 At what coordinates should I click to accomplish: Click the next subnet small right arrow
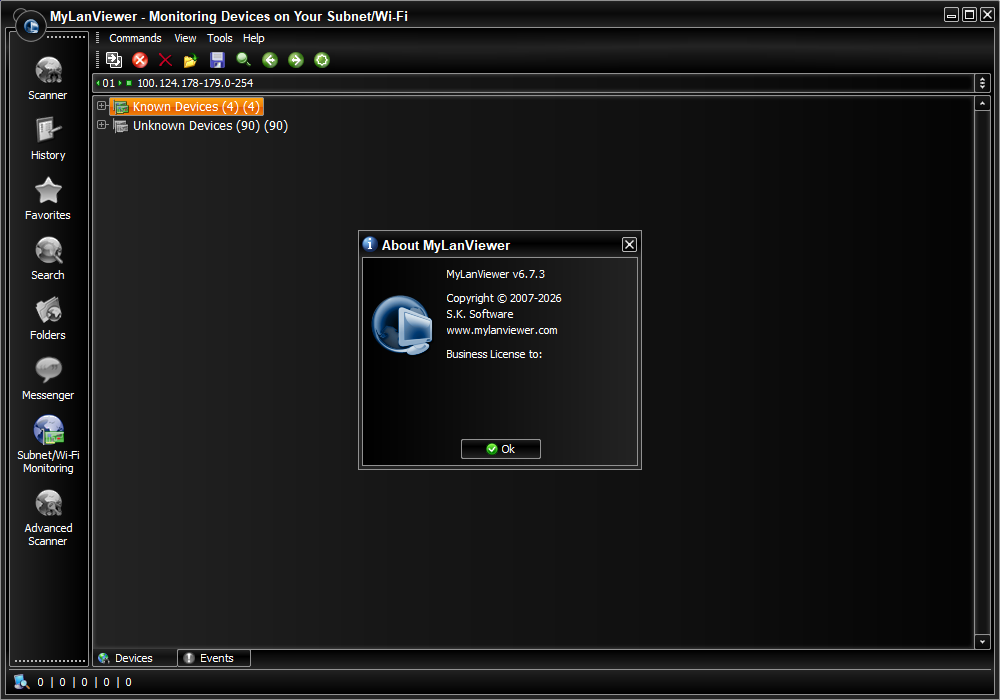[x=119, y=83]
